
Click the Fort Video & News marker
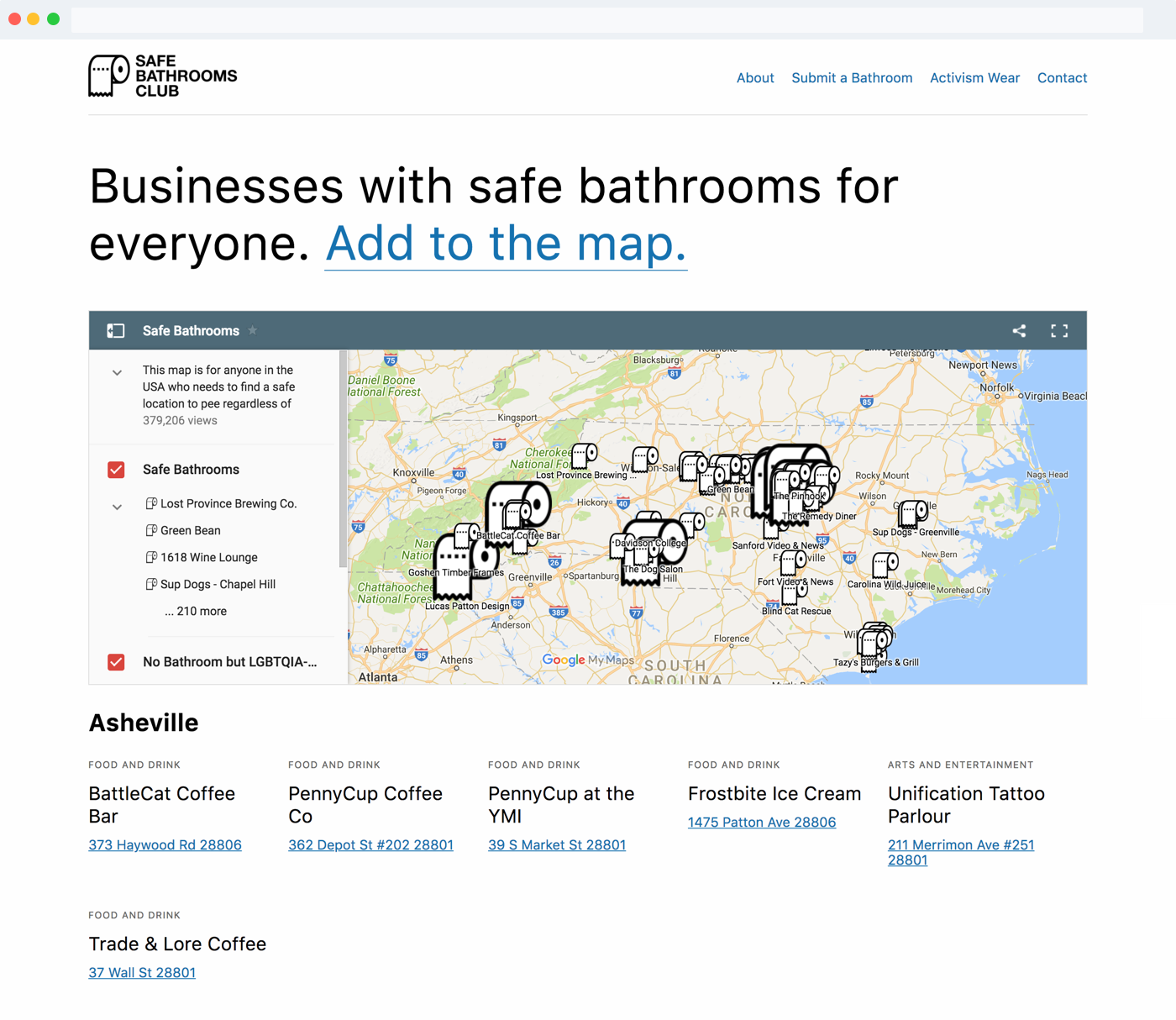coord(793,563)
